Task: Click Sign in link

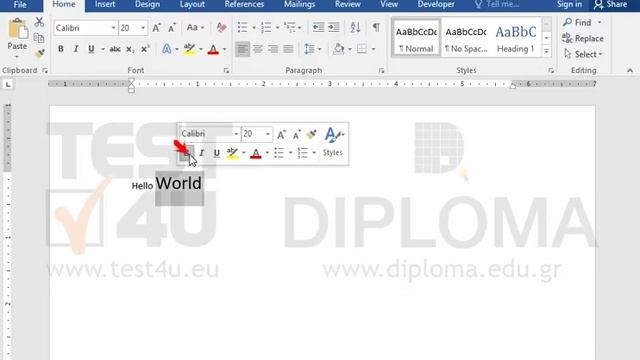Action: pos(569,5)
